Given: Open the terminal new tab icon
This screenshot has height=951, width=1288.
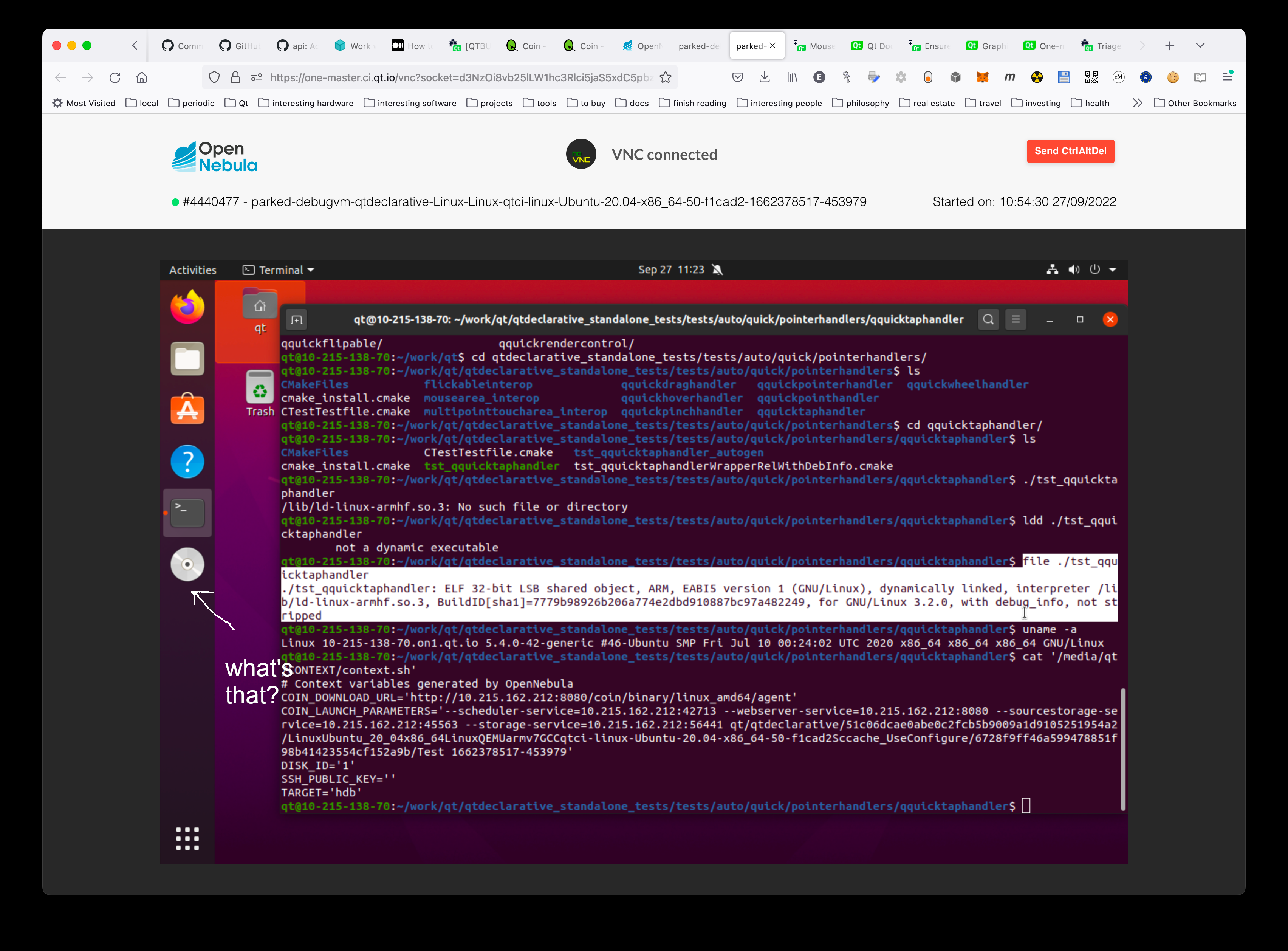Looking at the screenshot, I should (x=296, y=319).
